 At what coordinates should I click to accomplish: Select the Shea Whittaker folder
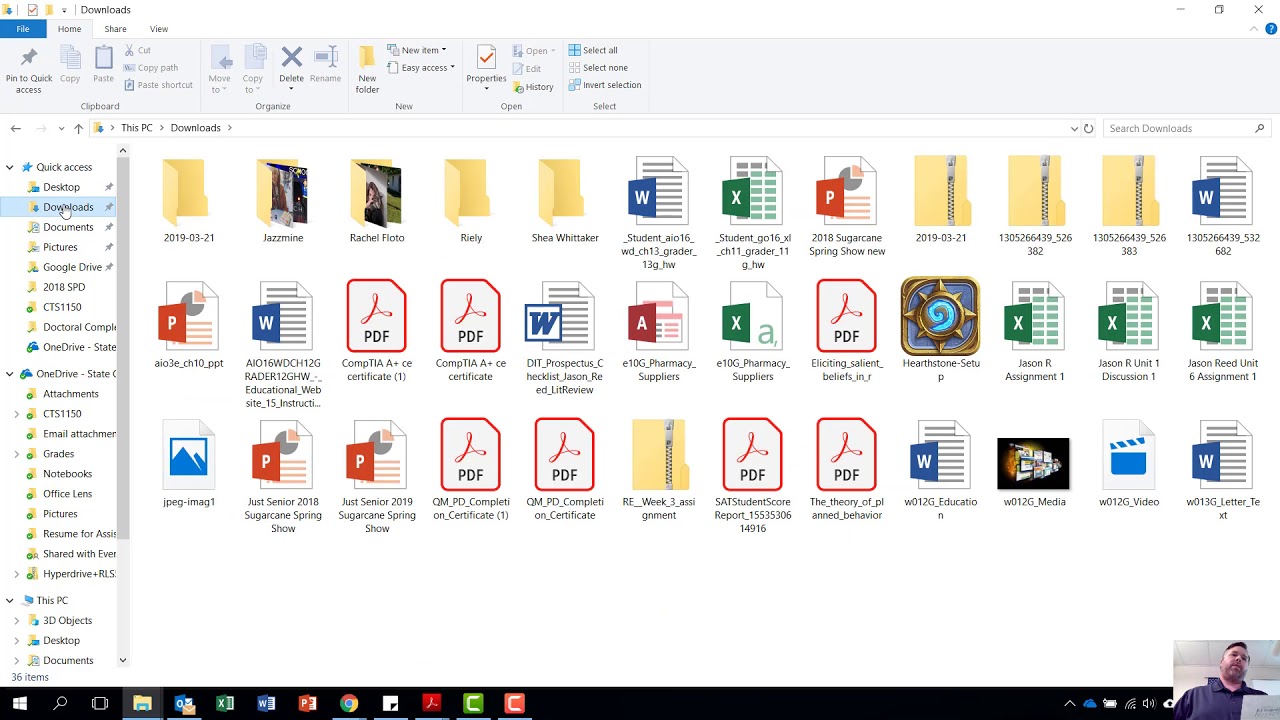565,200
